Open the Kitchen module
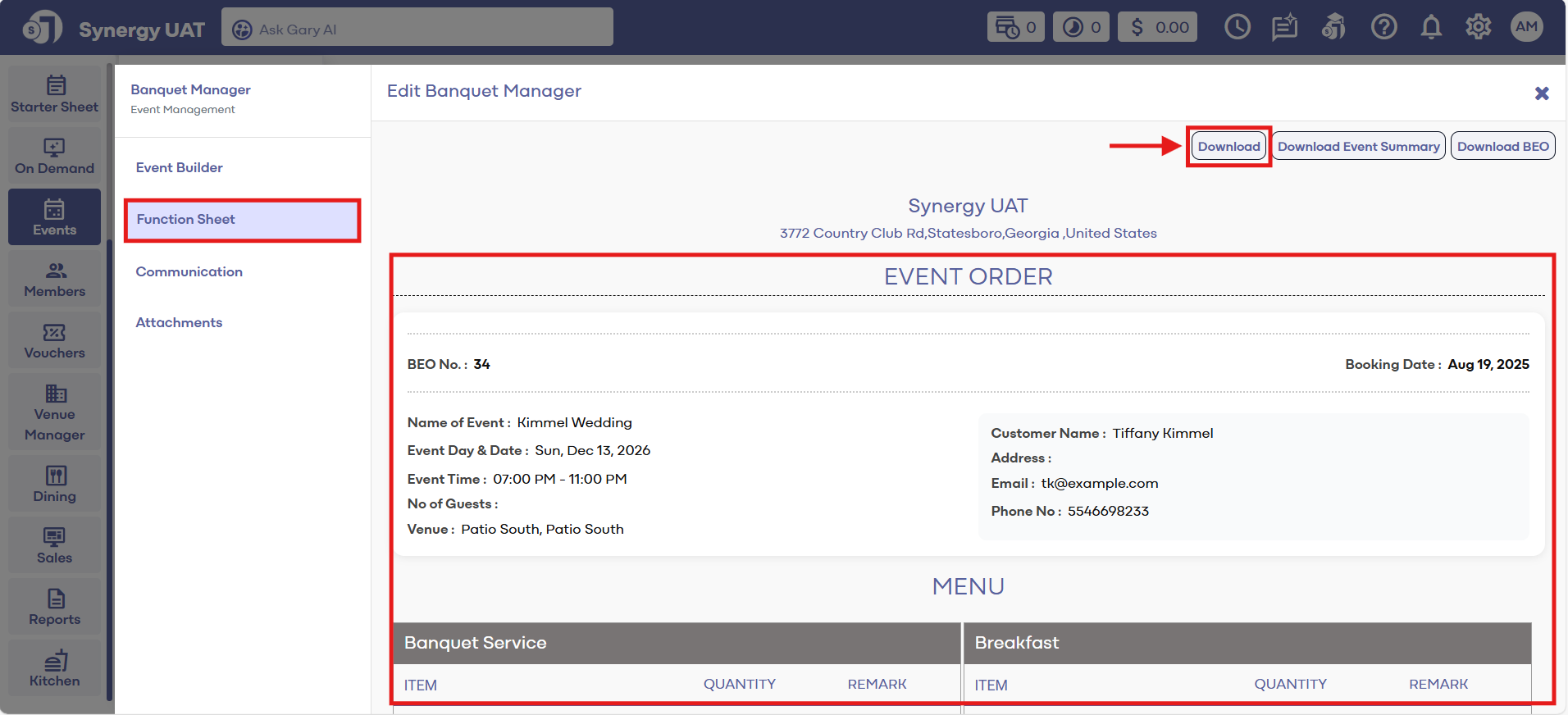 (x=54, y=669)
